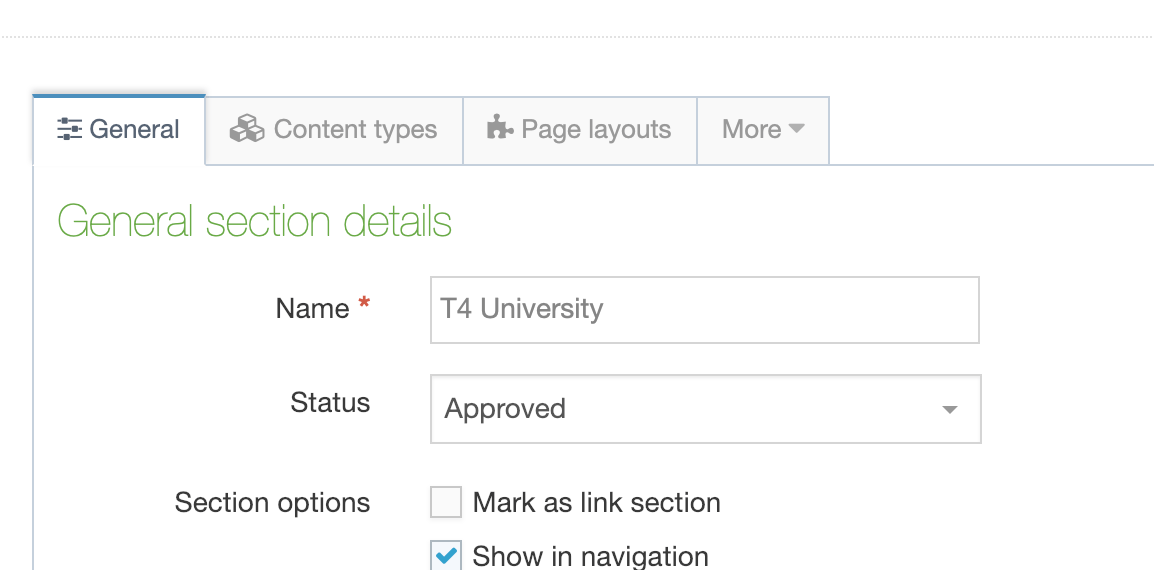
Task: Click the General section details heading
Action: [x=255, y=221]
